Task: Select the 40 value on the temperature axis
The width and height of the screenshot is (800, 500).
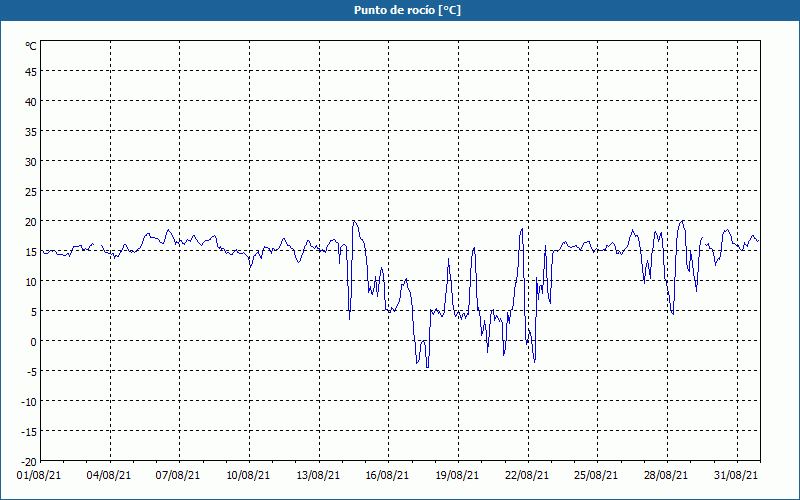Action: (x=31, y=102)
